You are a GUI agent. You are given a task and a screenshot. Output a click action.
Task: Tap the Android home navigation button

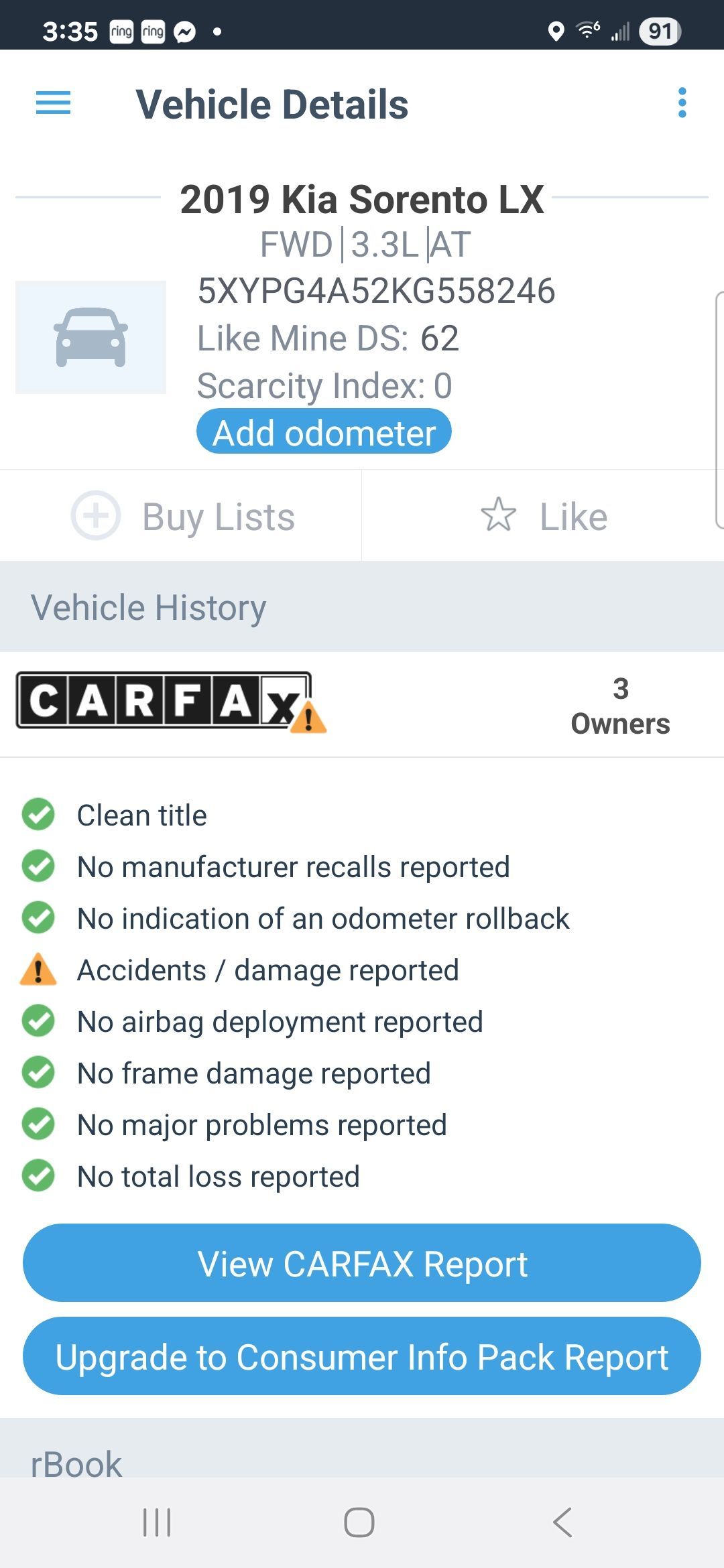[359, 1522]
